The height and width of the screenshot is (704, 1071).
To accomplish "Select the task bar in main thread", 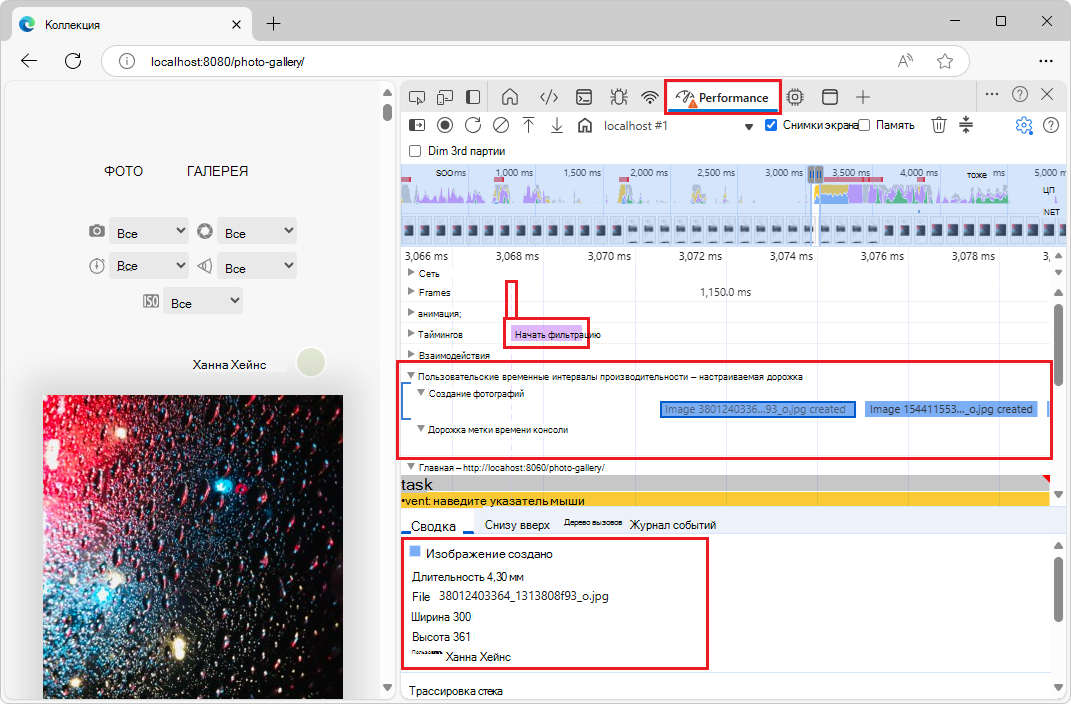I will click(x=725, y=483).
